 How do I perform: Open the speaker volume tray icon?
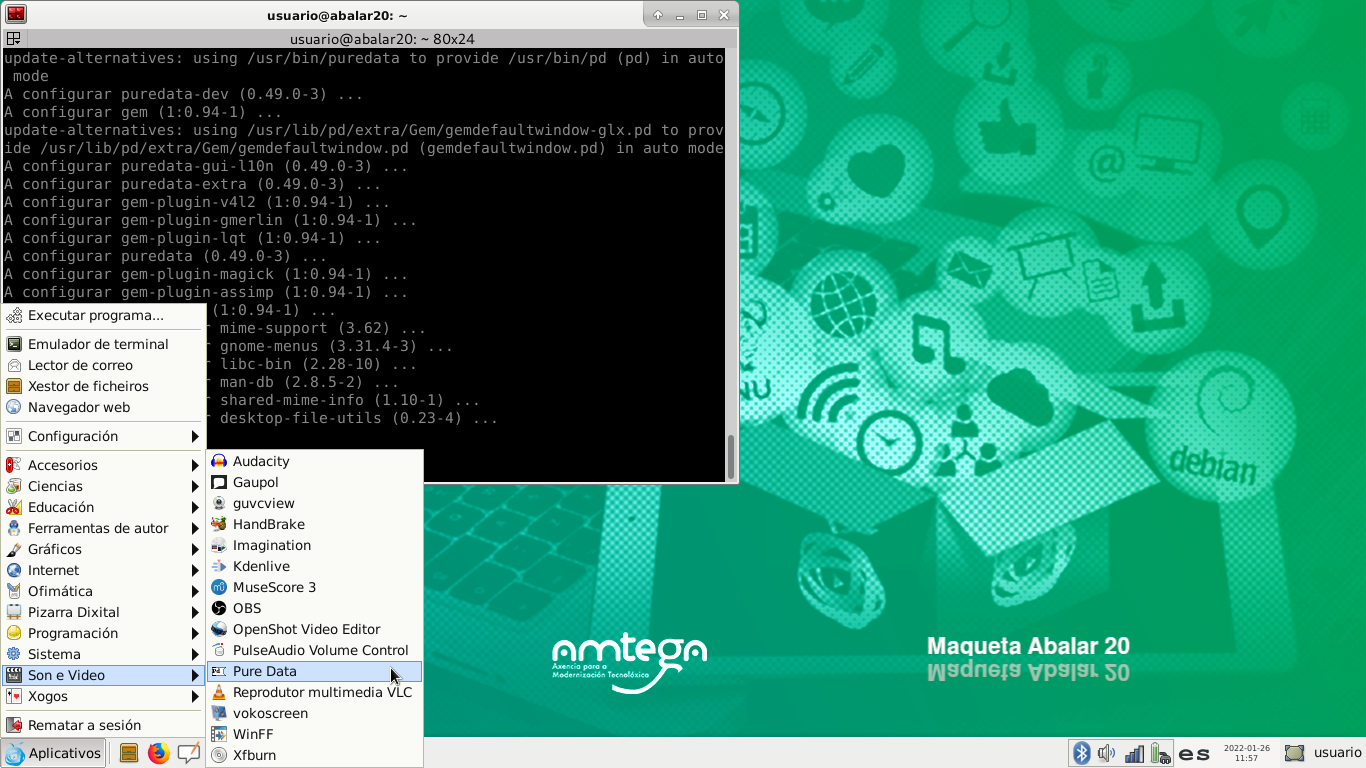1106,753
